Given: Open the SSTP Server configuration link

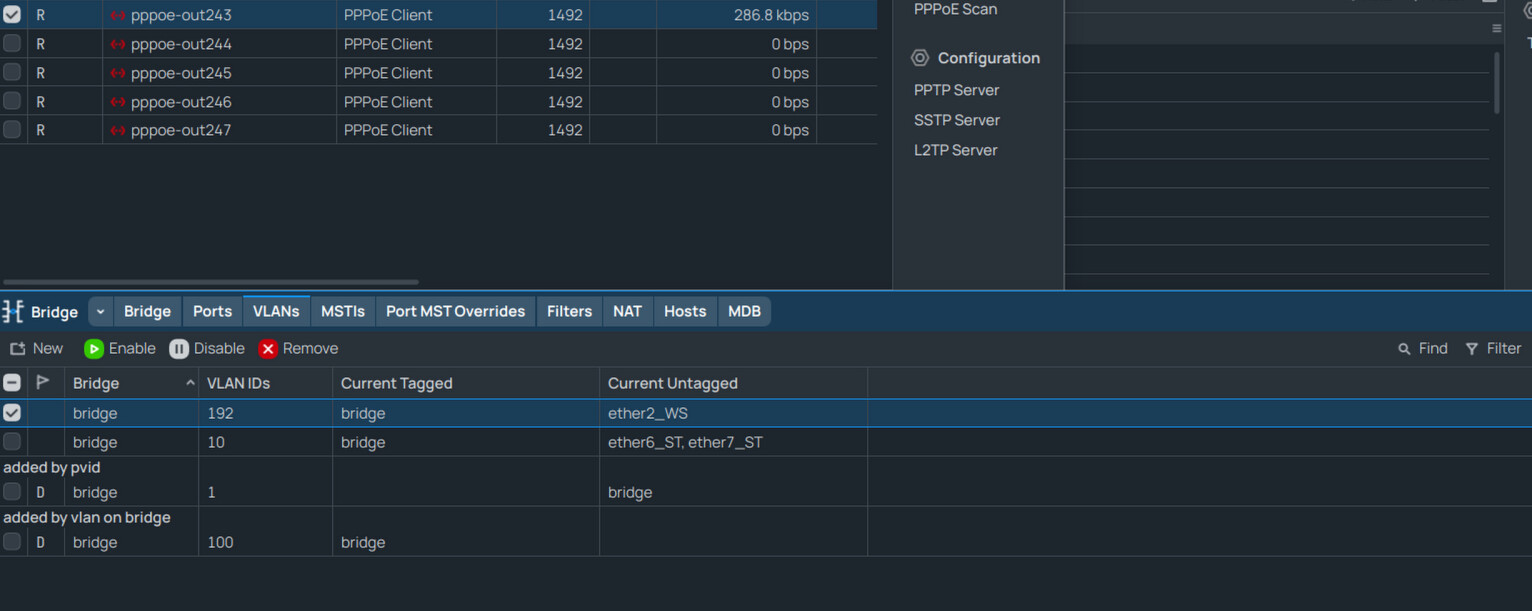Looking at the screenshot, I should click(956, 120).
